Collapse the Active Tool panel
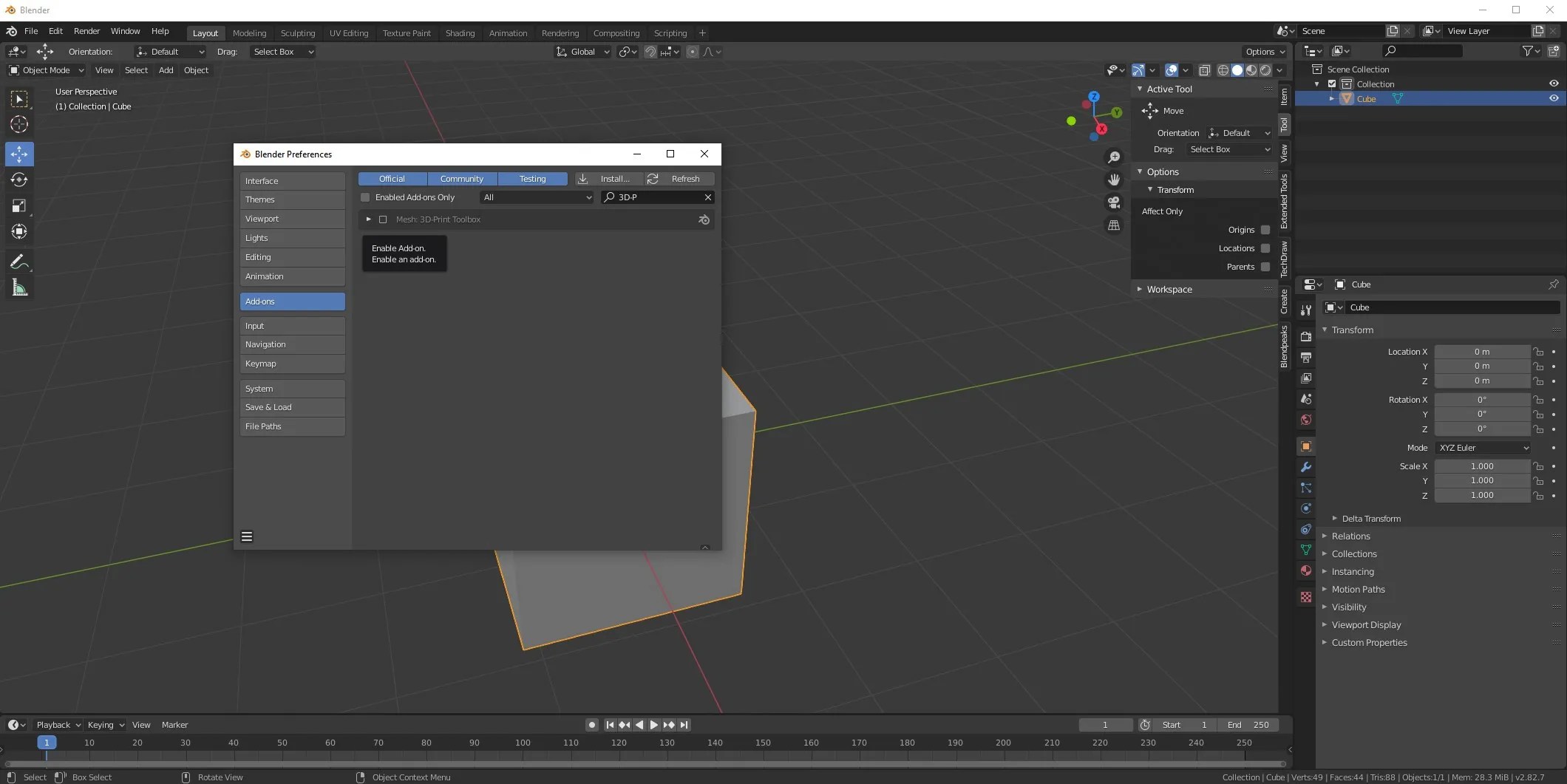This screenshot has width=1567, height=784. [1142, 89]
